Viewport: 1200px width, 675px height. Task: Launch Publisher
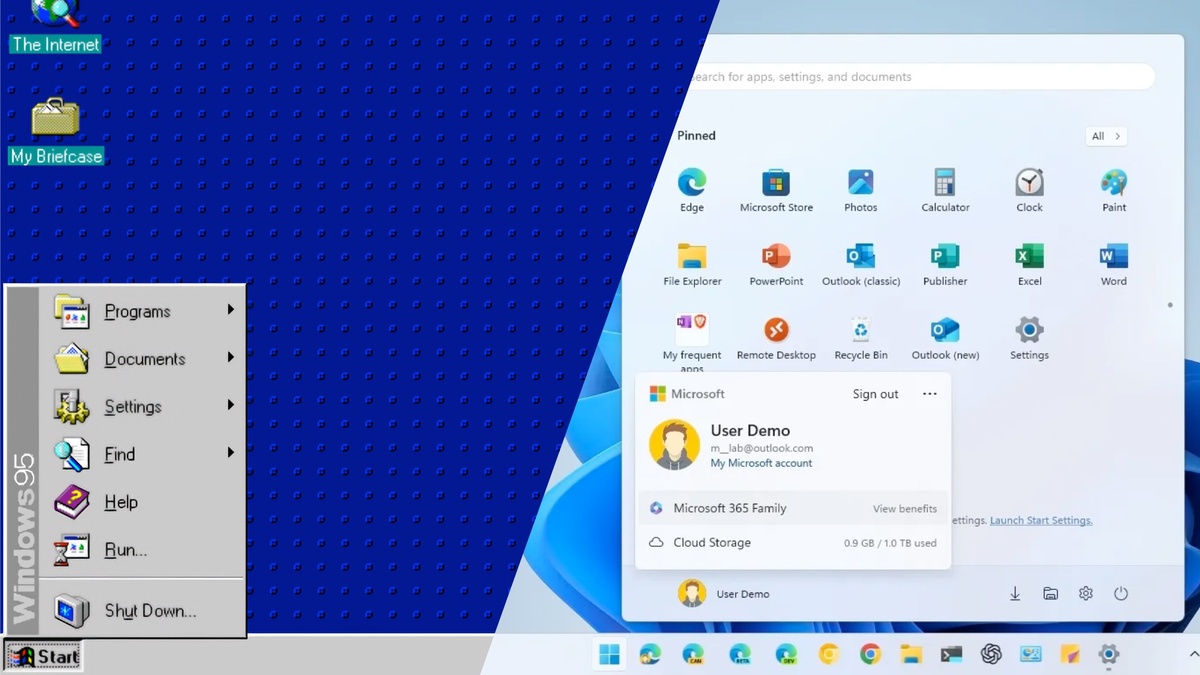click(945, 264)
